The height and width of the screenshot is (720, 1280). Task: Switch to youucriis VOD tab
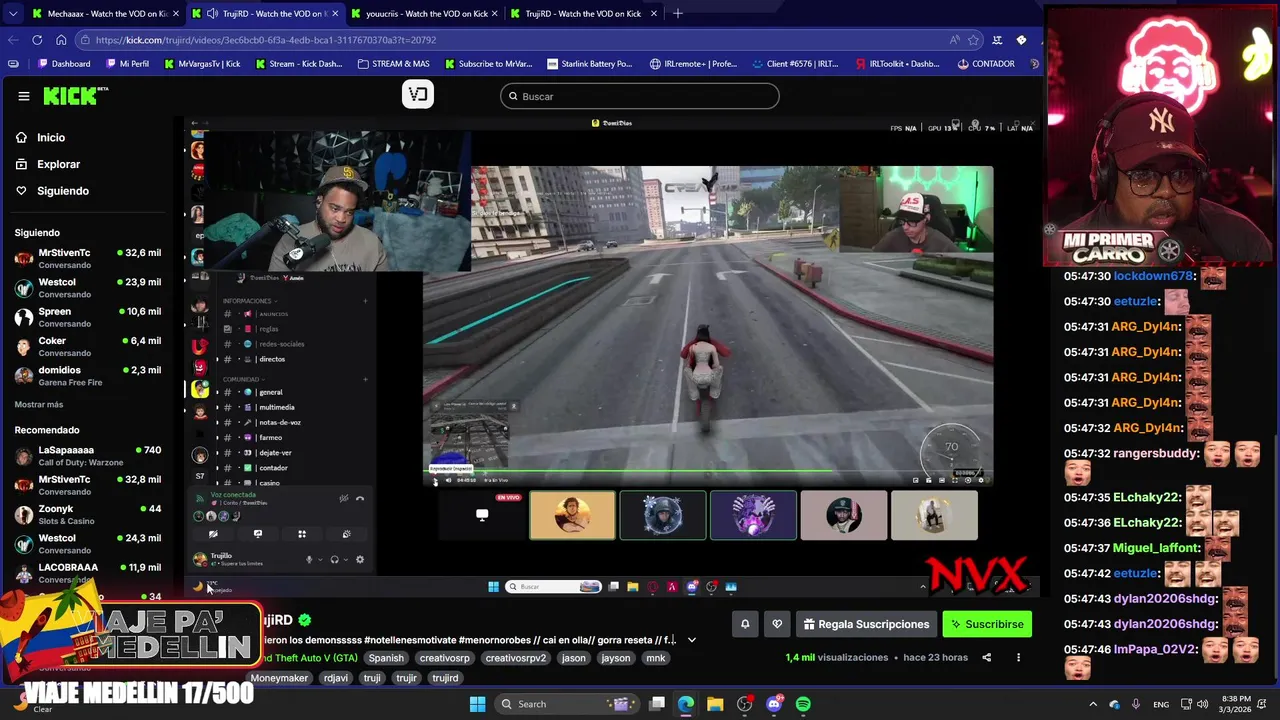click(425, 13)
